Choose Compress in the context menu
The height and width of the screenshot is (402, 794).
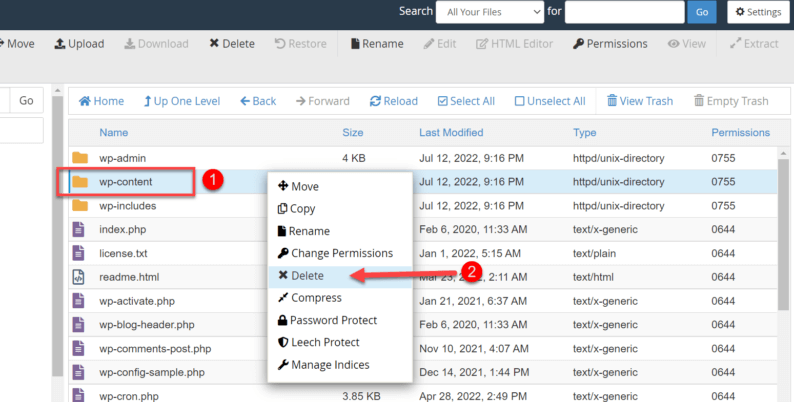pyautogui.click(x=340, y=298)
